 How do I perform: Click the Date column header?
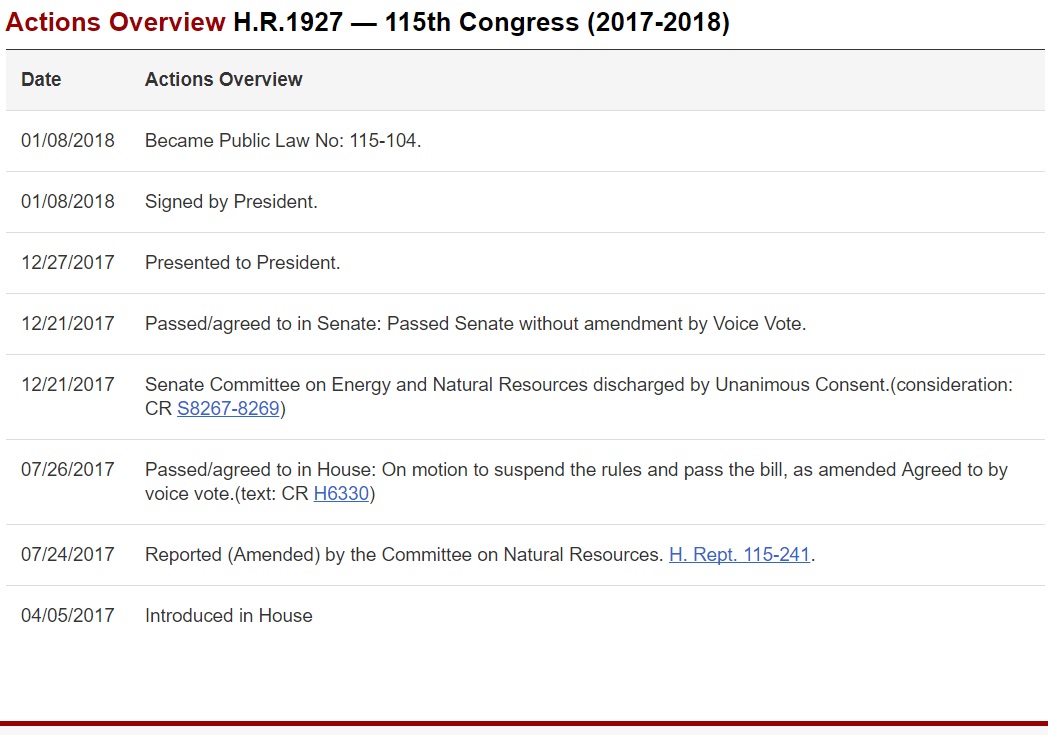click(41, 80)
